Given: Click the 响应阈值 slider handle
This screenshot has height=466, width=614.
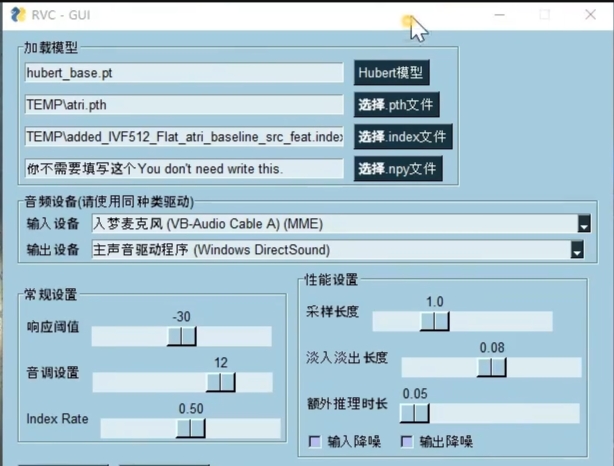Looking at the screenshot, I should point(182,336).
